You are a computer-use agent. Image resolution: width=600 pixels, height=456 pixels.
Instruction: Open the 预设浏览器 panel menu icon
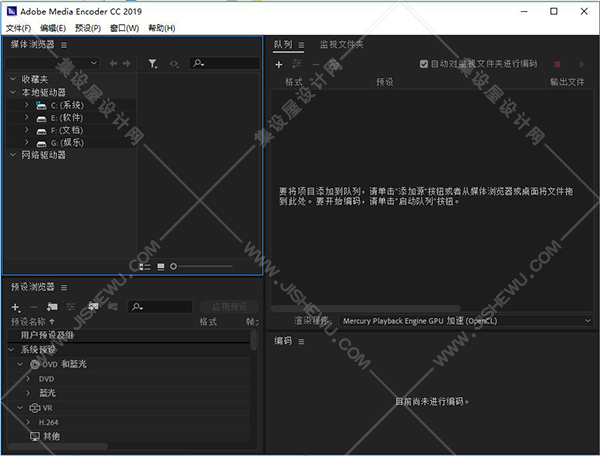click(x=64, y=287)
